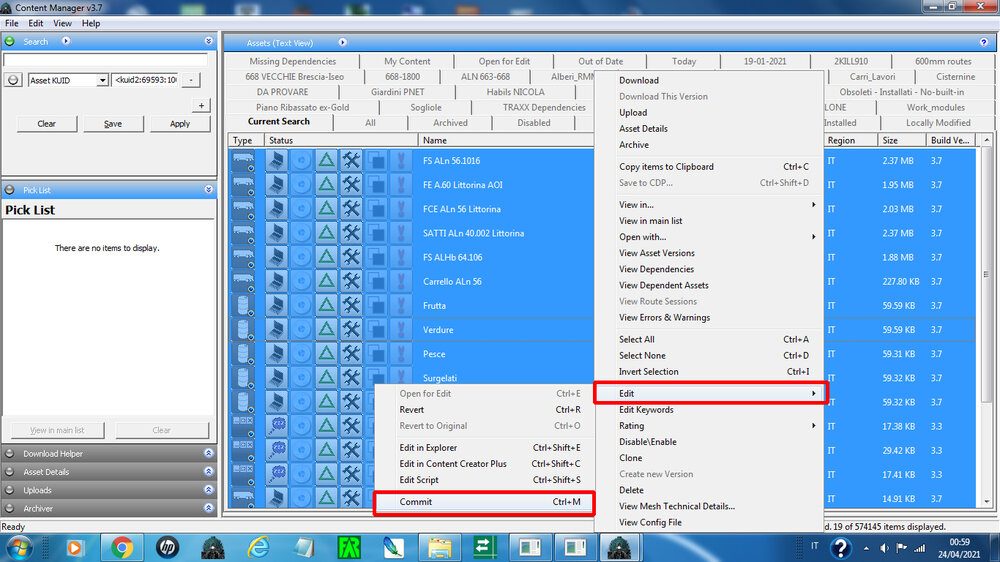Select Edit in Explorer option
The width and height of the screenshot is (1000, 562).
(x=485, y=448)
